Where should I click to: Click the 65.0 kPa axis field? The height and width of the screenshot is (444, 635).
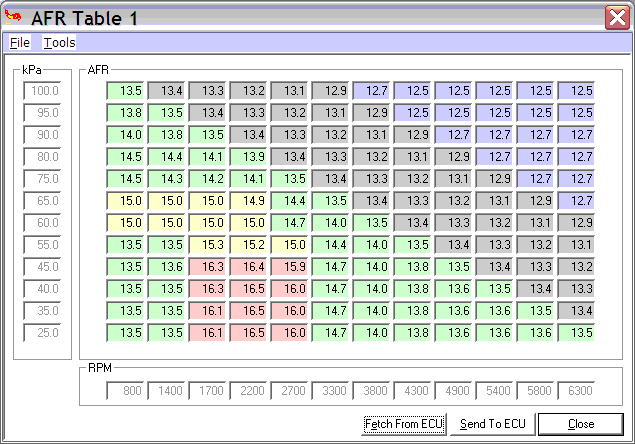(44, 201)
